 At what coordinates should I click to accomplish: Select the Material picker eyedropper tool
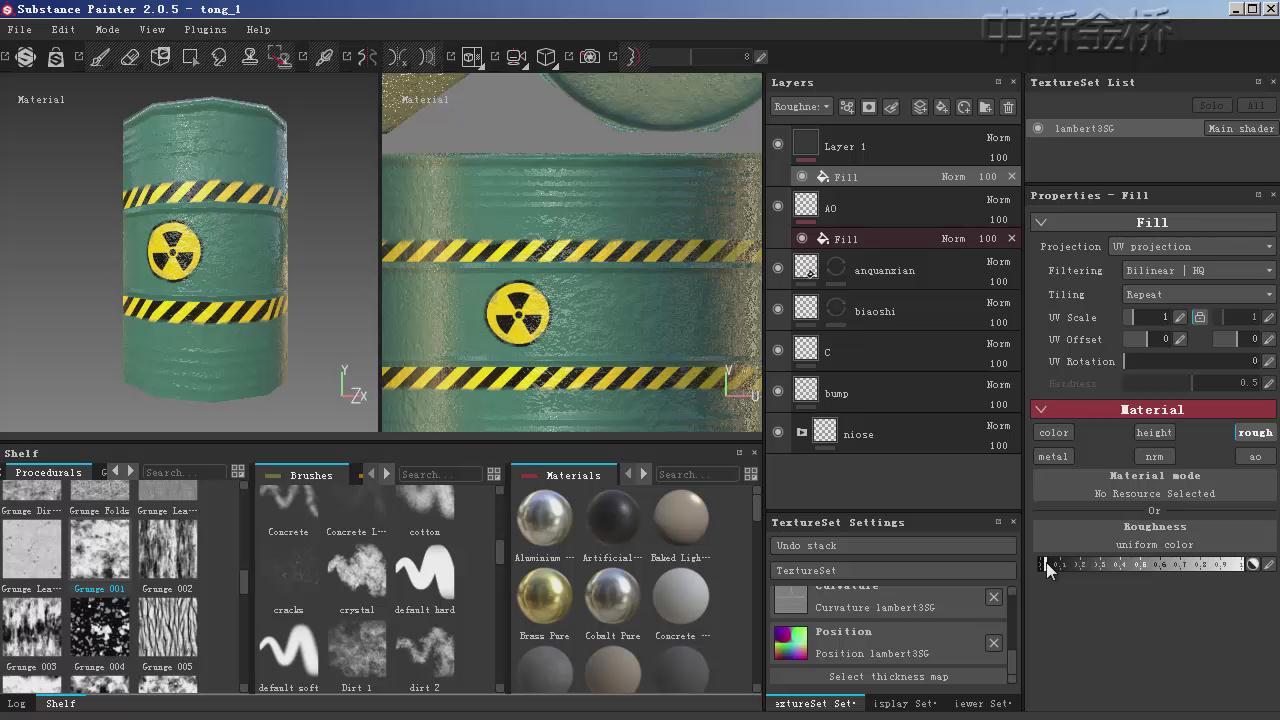[x=324, y=57]
